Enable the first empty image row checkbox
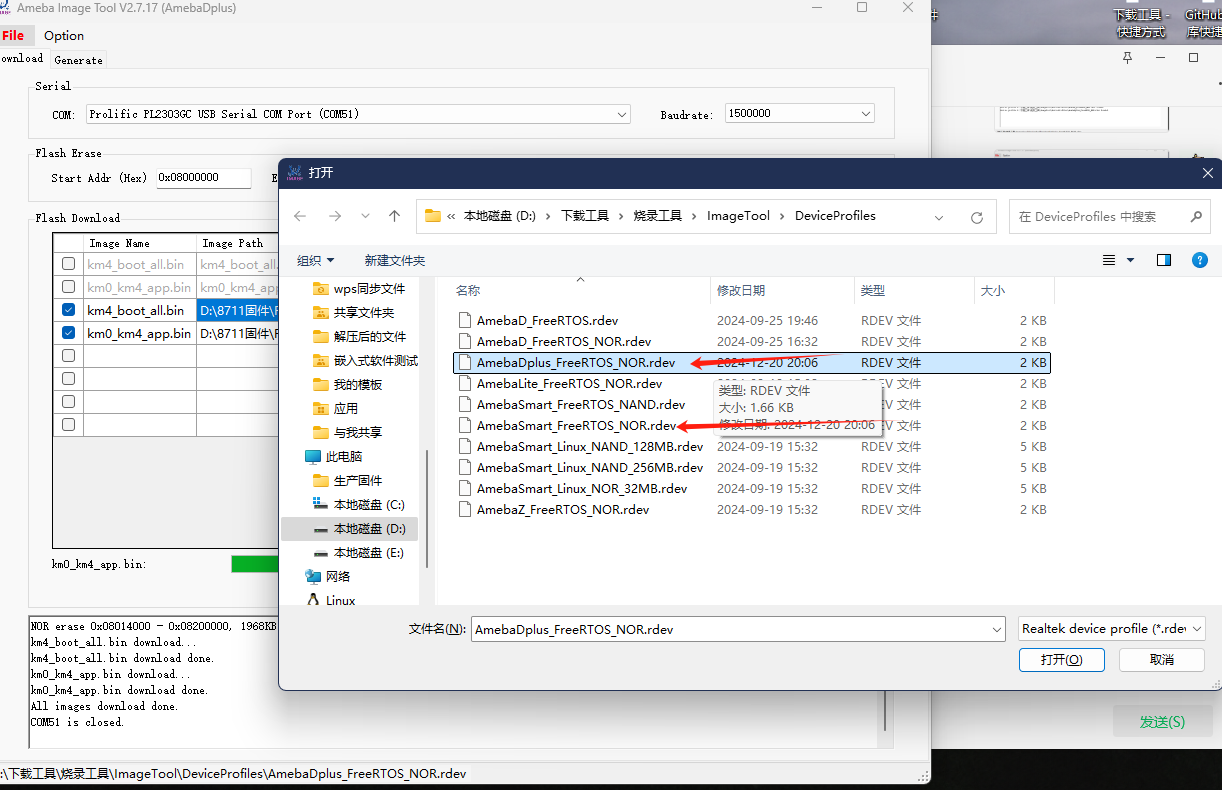1222x790 pixels. [x=67, y=356]
